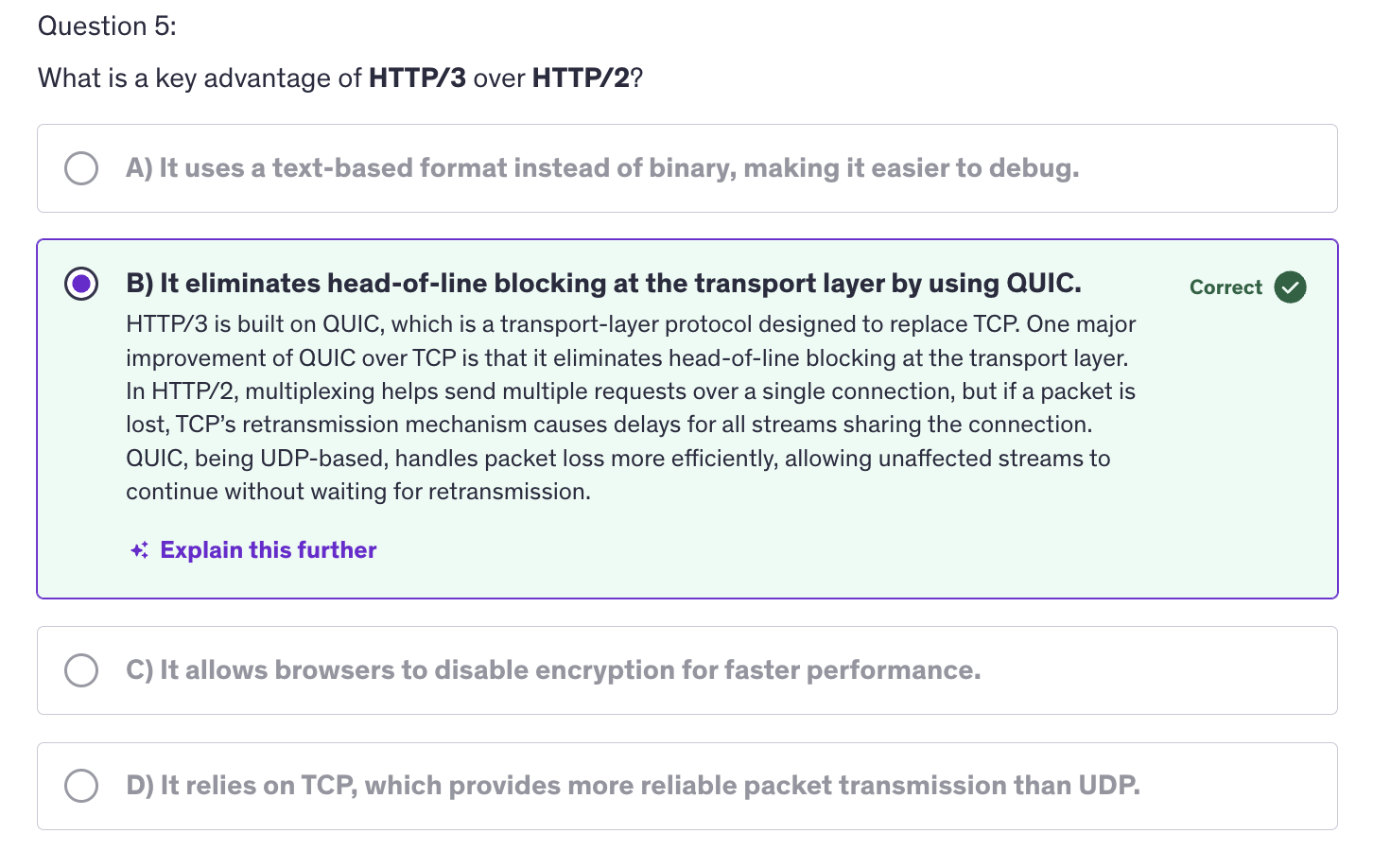This screenshot has width=1373, height=868.
Task: Click the green checkmark icon next to Correct
Action: click(x=1290, y=286)
